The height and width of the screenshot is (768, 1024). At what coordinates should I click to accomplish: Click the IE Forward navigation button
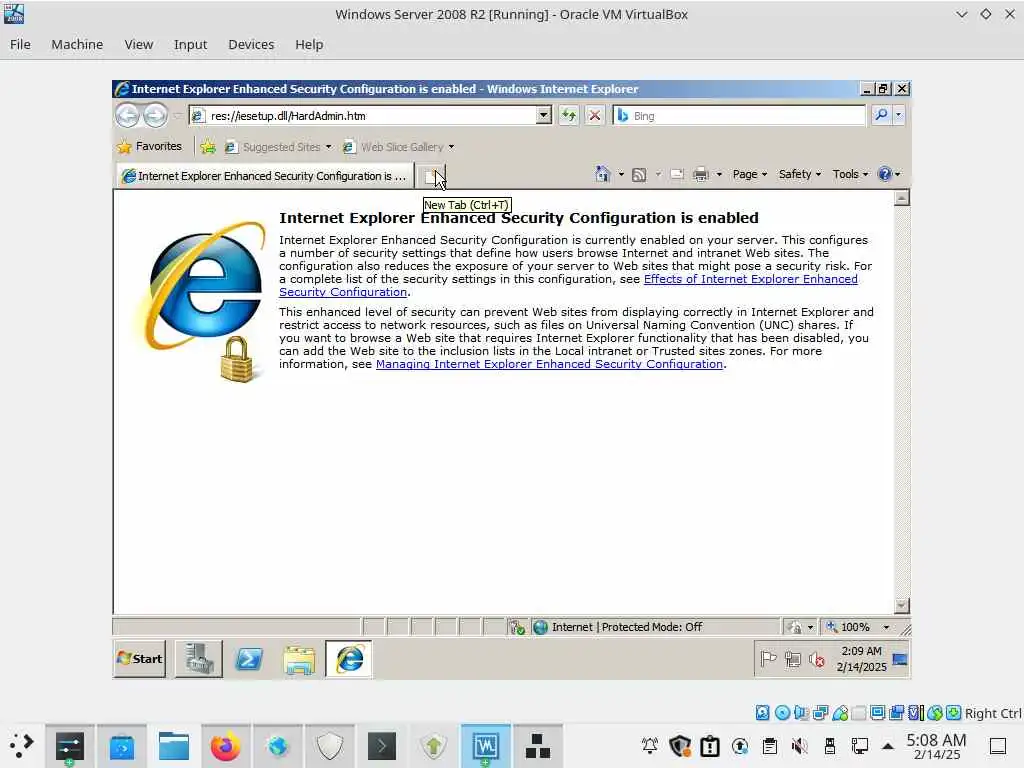coord(155,116)
